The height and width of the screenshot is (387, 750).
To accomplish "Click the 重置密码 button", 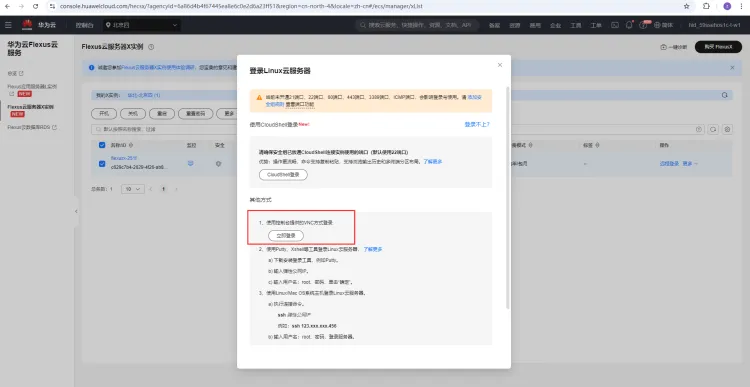I will pyautogui.click(x=196, y=114).
